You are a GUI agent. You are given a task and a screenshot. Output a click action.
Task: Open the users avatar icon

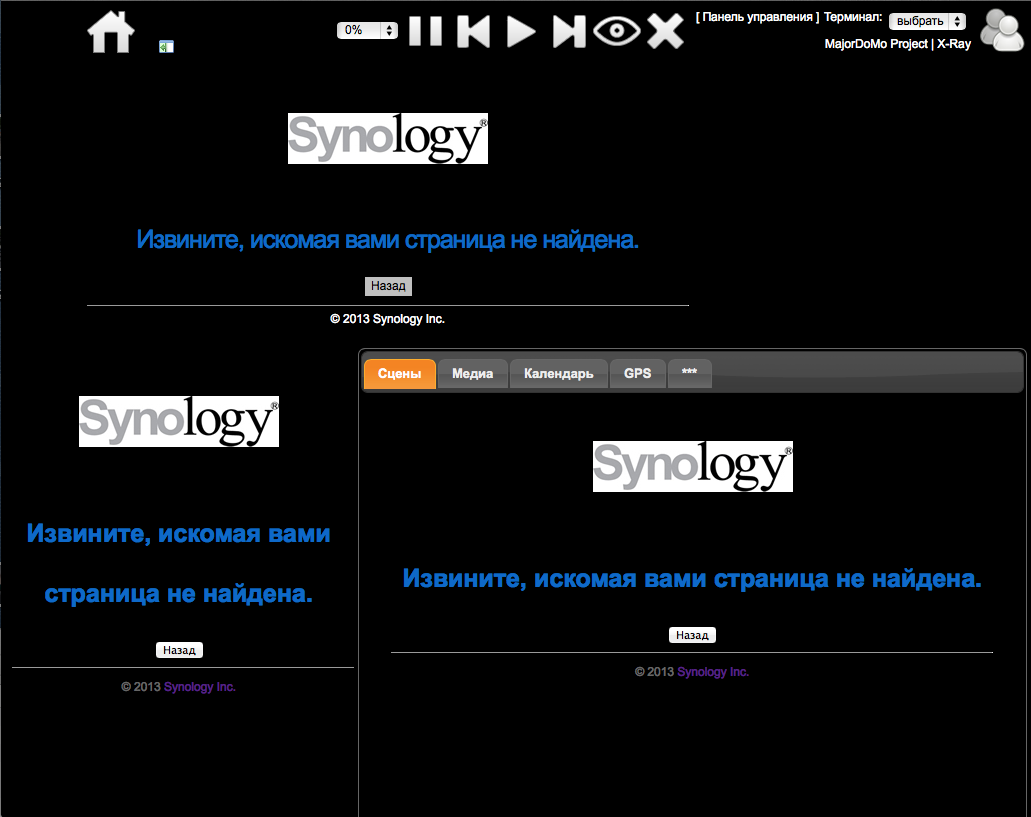point(1001,30)
